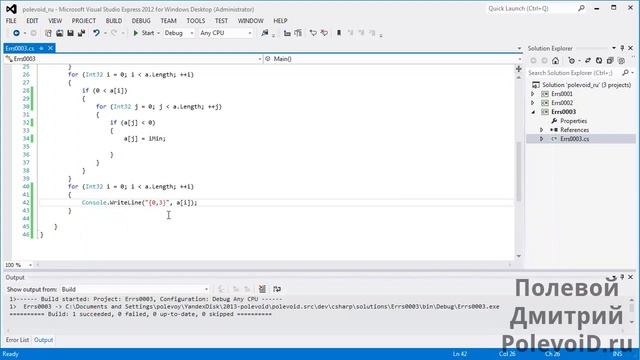Image resolution: width=640 pixels, height=360 pixels.
Task: Select Properties under Errs0003
Action: click(x=573, y=121)
